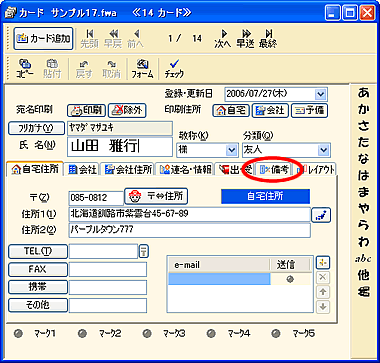Click the delete e-mail (X) icon

322,277
